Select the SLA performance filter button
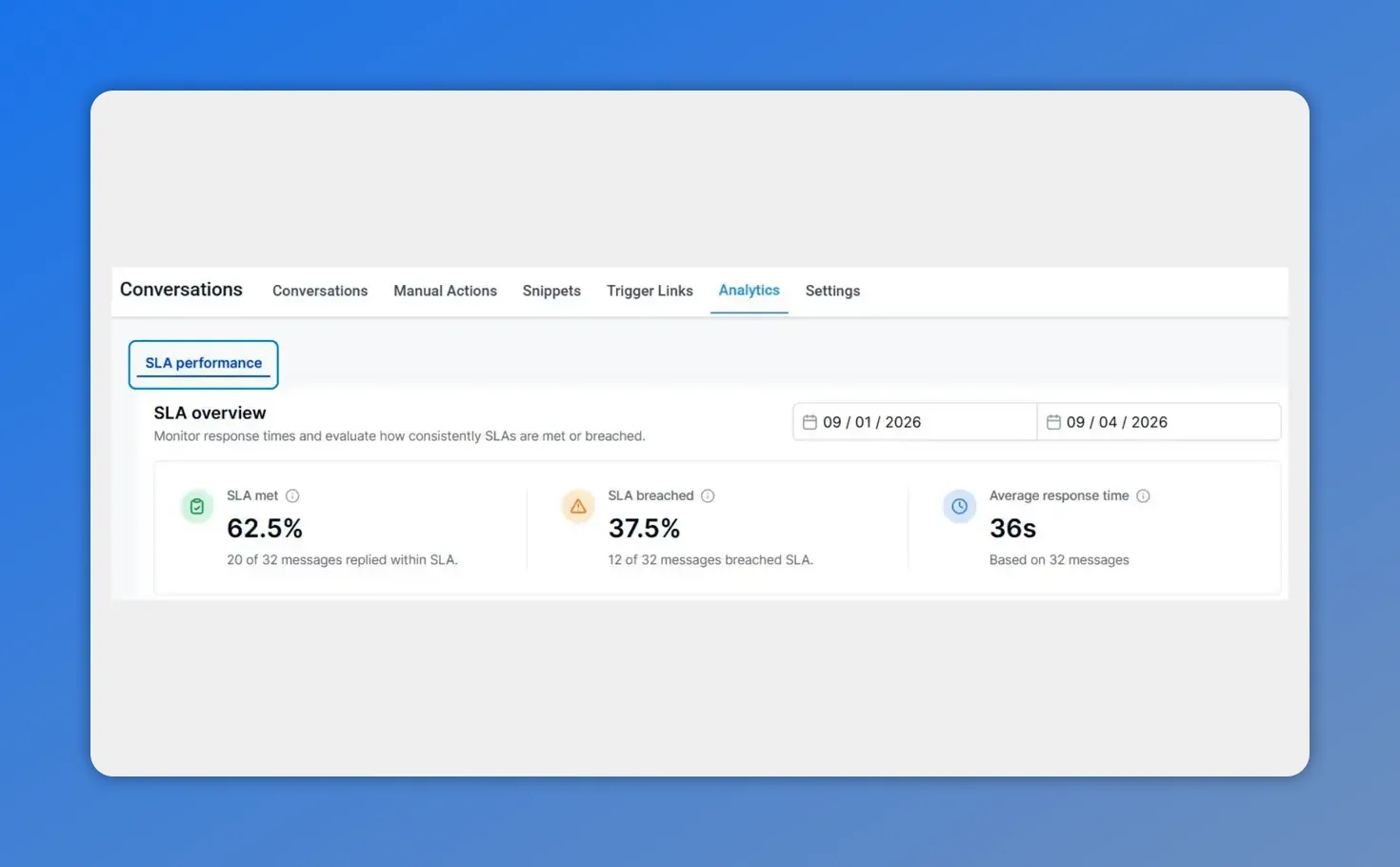 click(x=203, y=363)
